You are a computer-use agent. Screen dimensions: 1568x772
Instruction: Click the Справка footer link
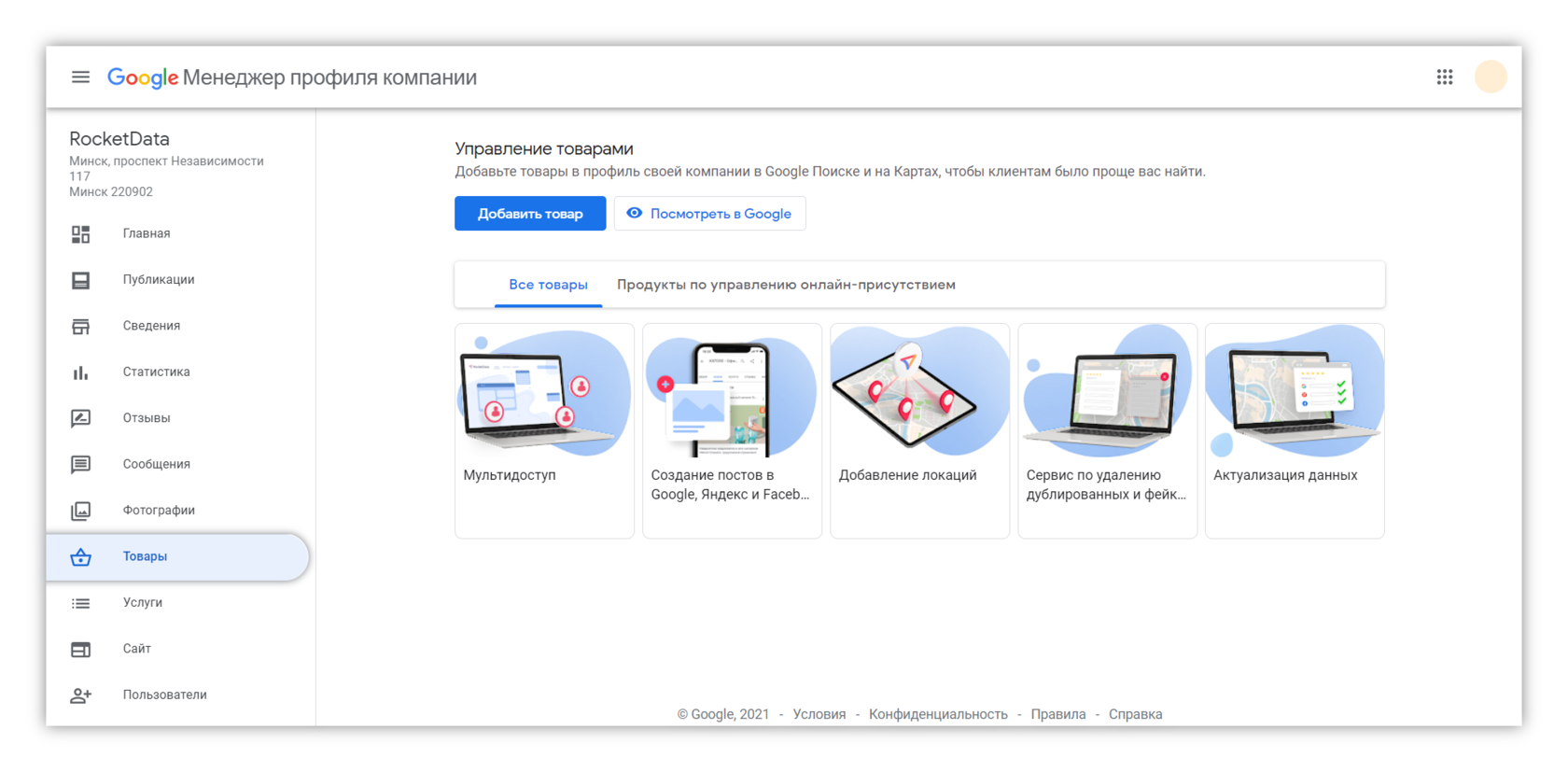coord(1135,714)
